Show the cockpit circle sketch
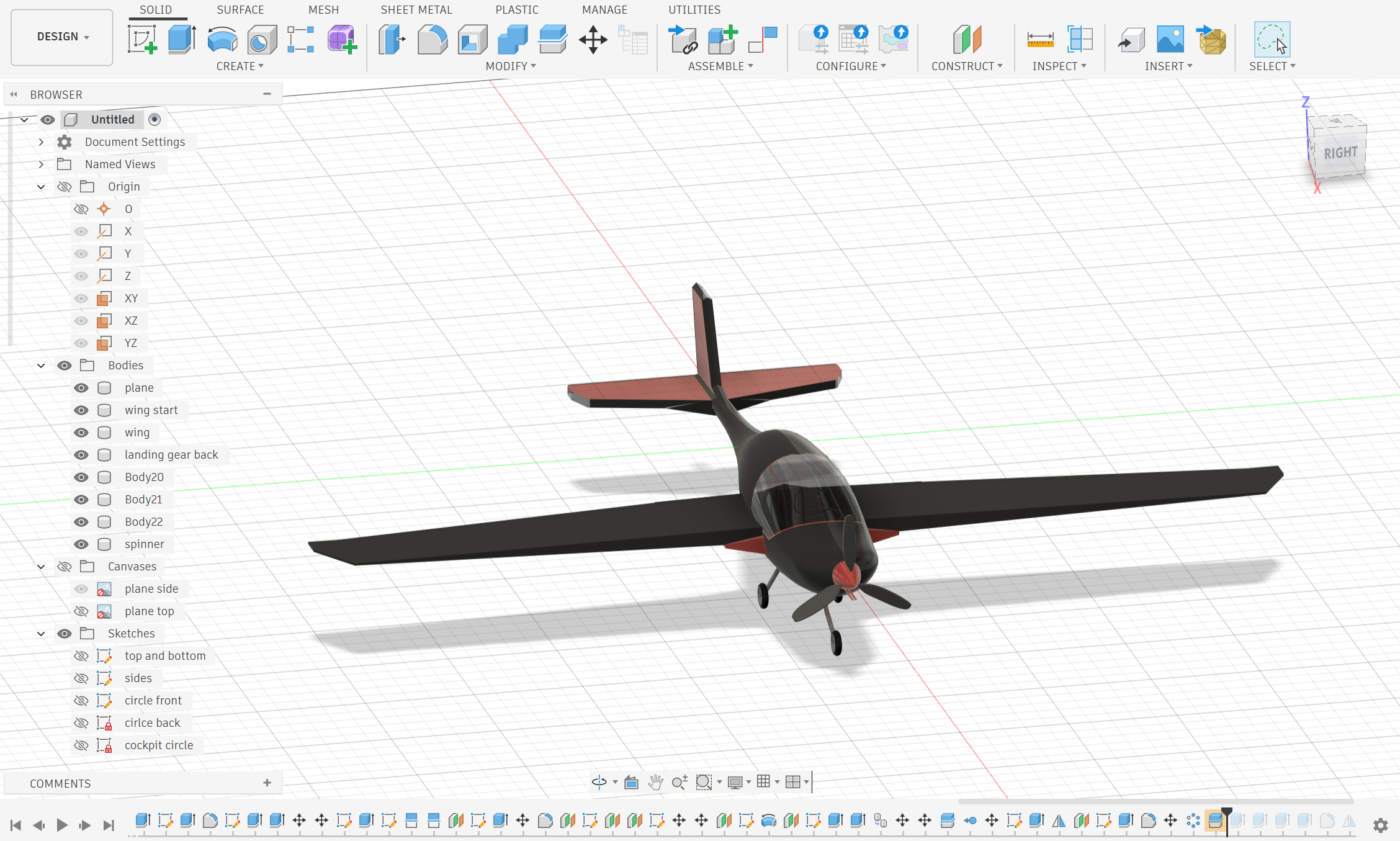 [x=81, y=745]
